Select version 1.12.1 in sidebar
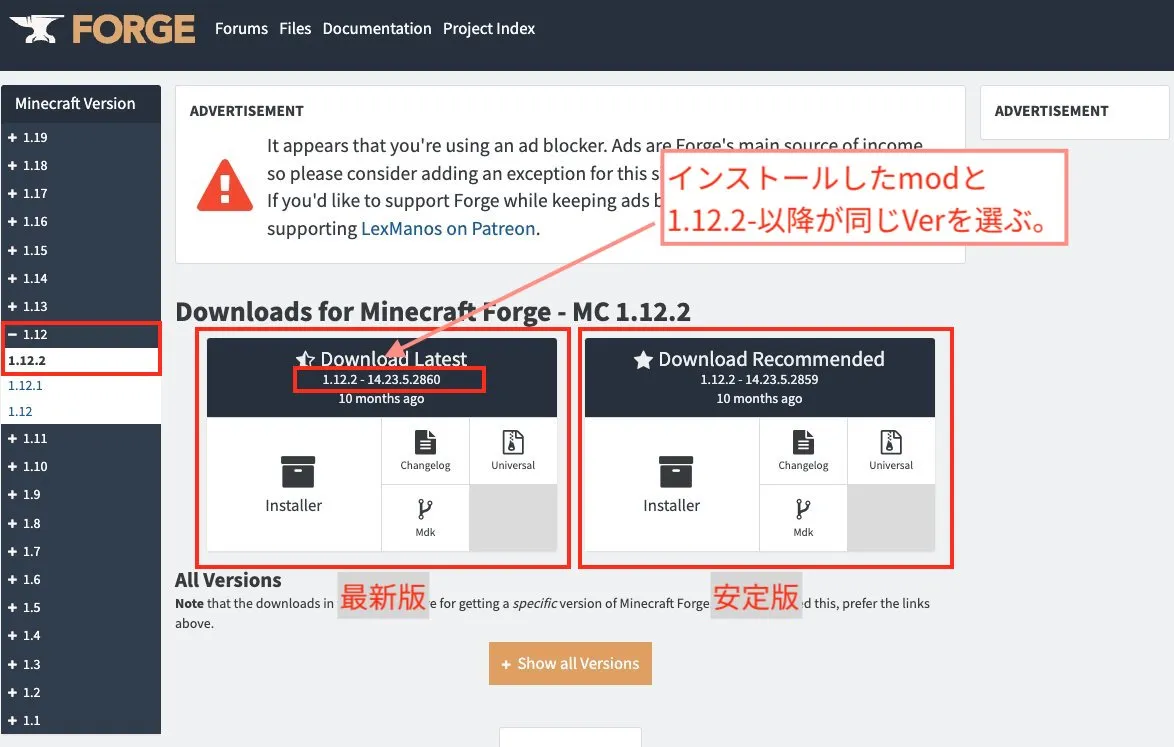1174x747 pixels. 25,385
